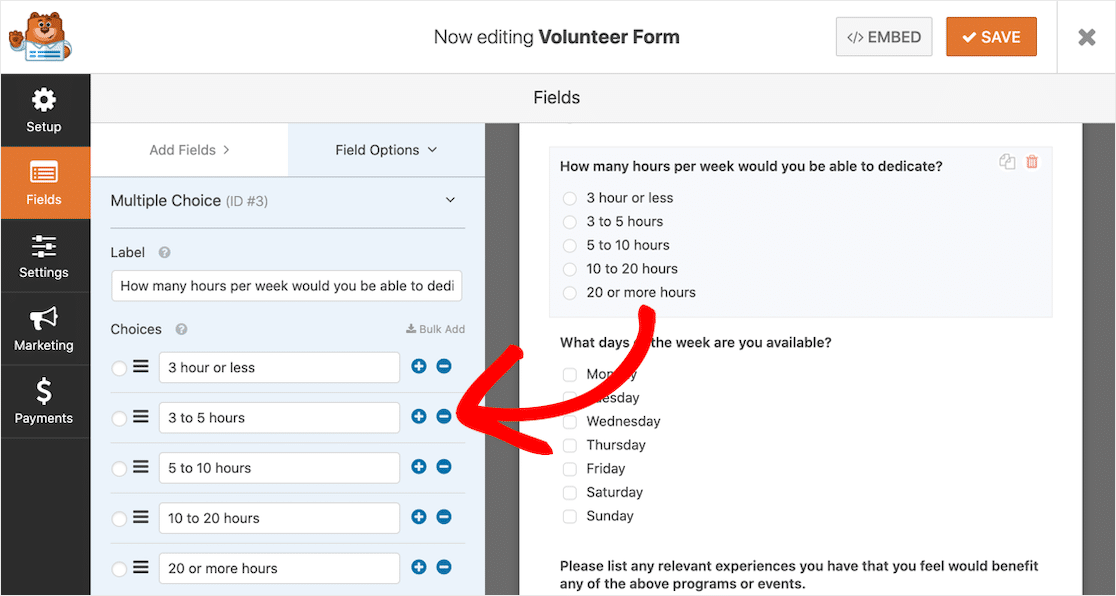Grab reorder handle for '3 hour or less'
Image resolution: width=1116 pixels, height=596 pixels.
pos(141,367)
